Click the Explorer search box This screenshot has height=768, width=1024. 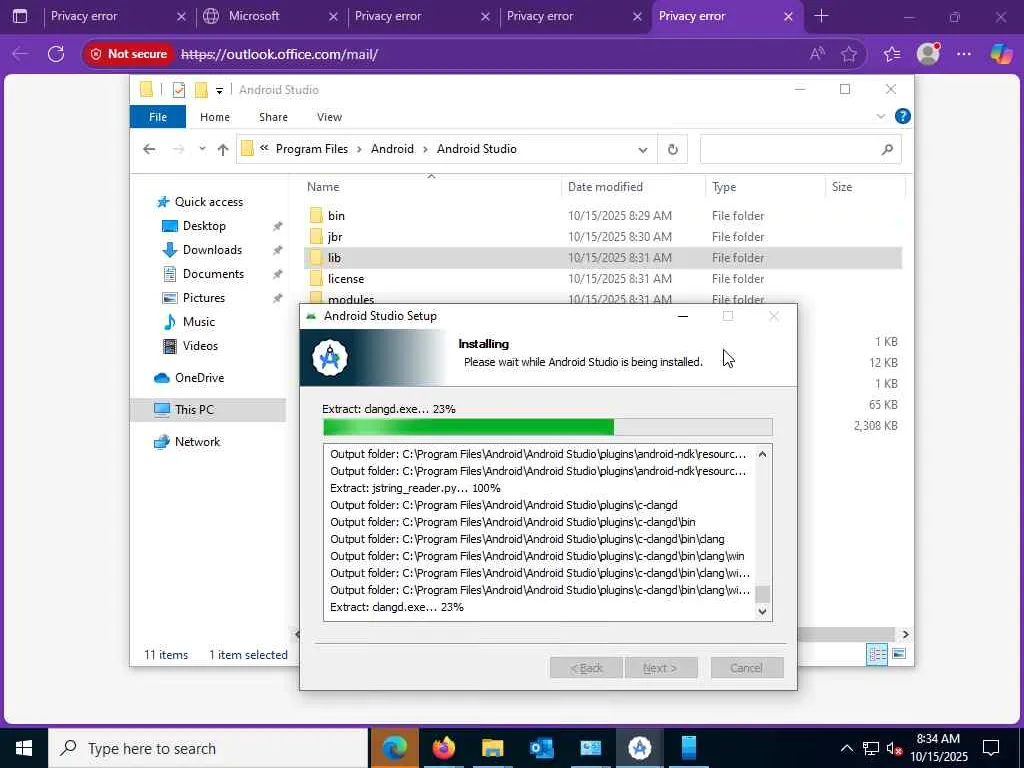pos(801,150)
